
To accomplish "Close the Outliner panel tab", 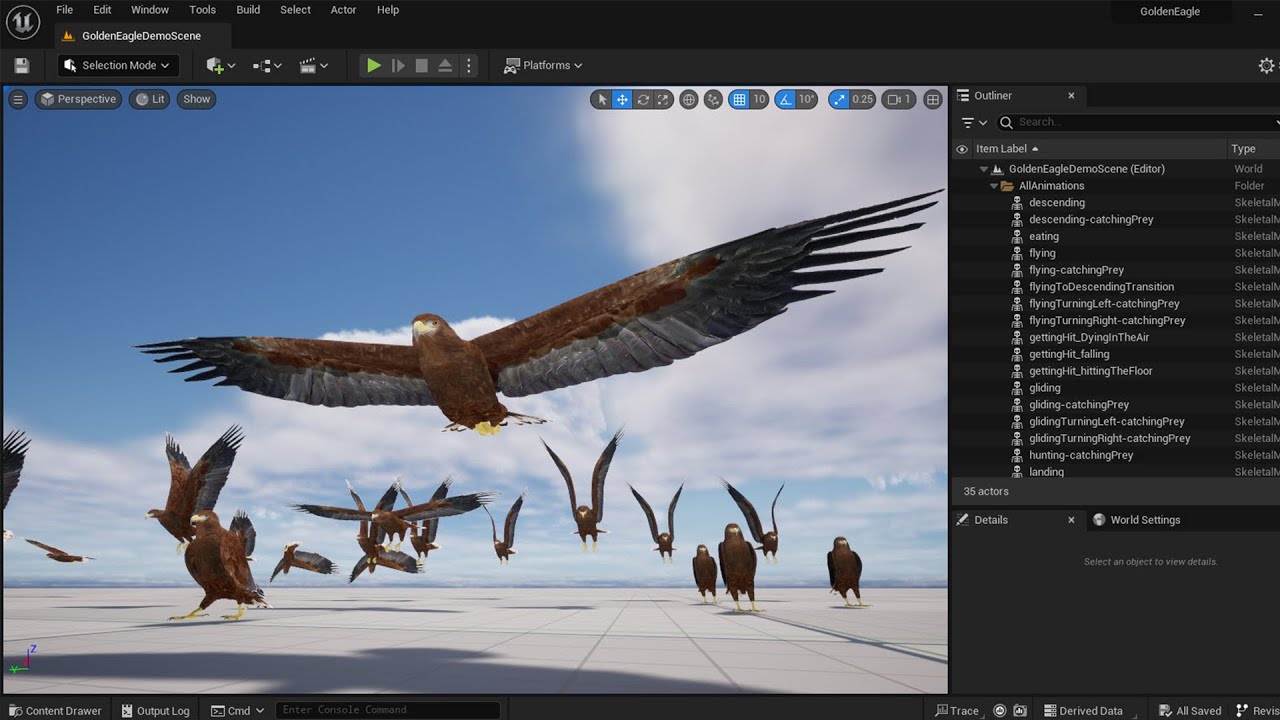I will [x=1071, y=96].
